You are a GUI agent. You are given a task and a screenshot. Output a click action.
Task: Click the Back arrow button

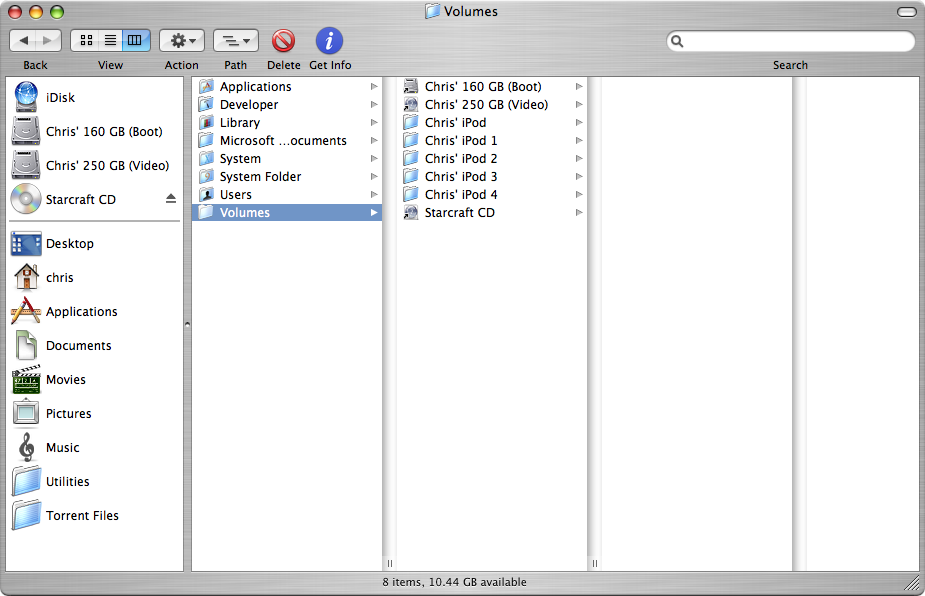click(22, 41)
